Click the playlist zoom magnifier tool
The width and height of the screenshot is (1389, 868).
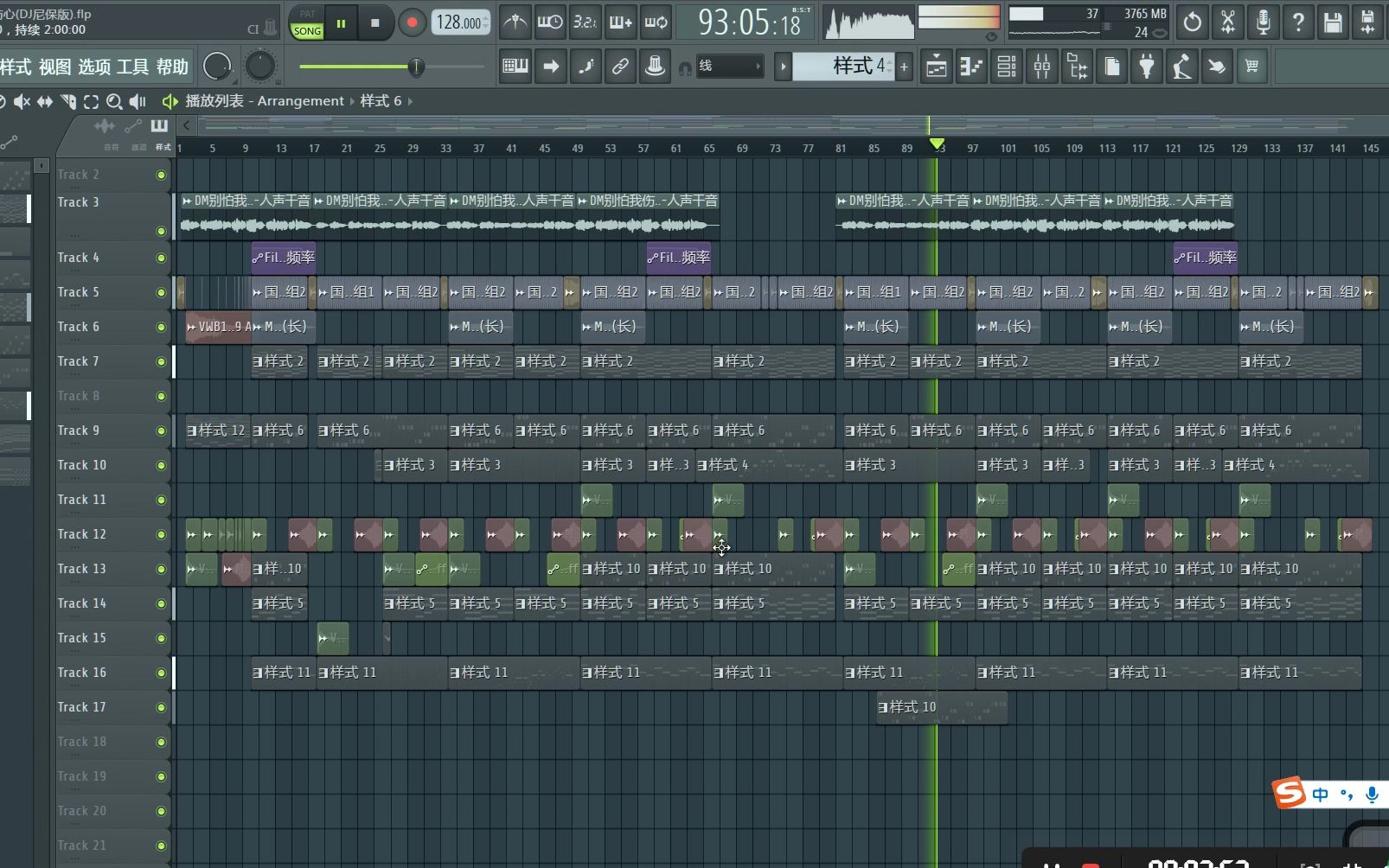113,102
